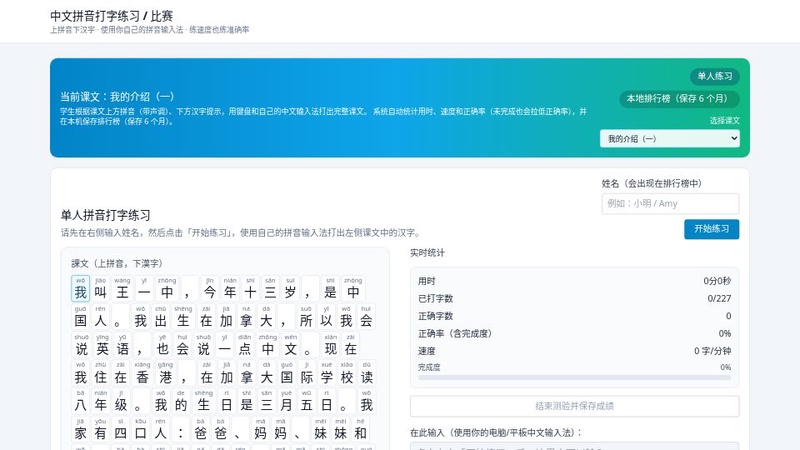The height and width of the screenshot is (450, 800).
Task: Click the 已打字数 value 0/227
Action: point(719,298)
